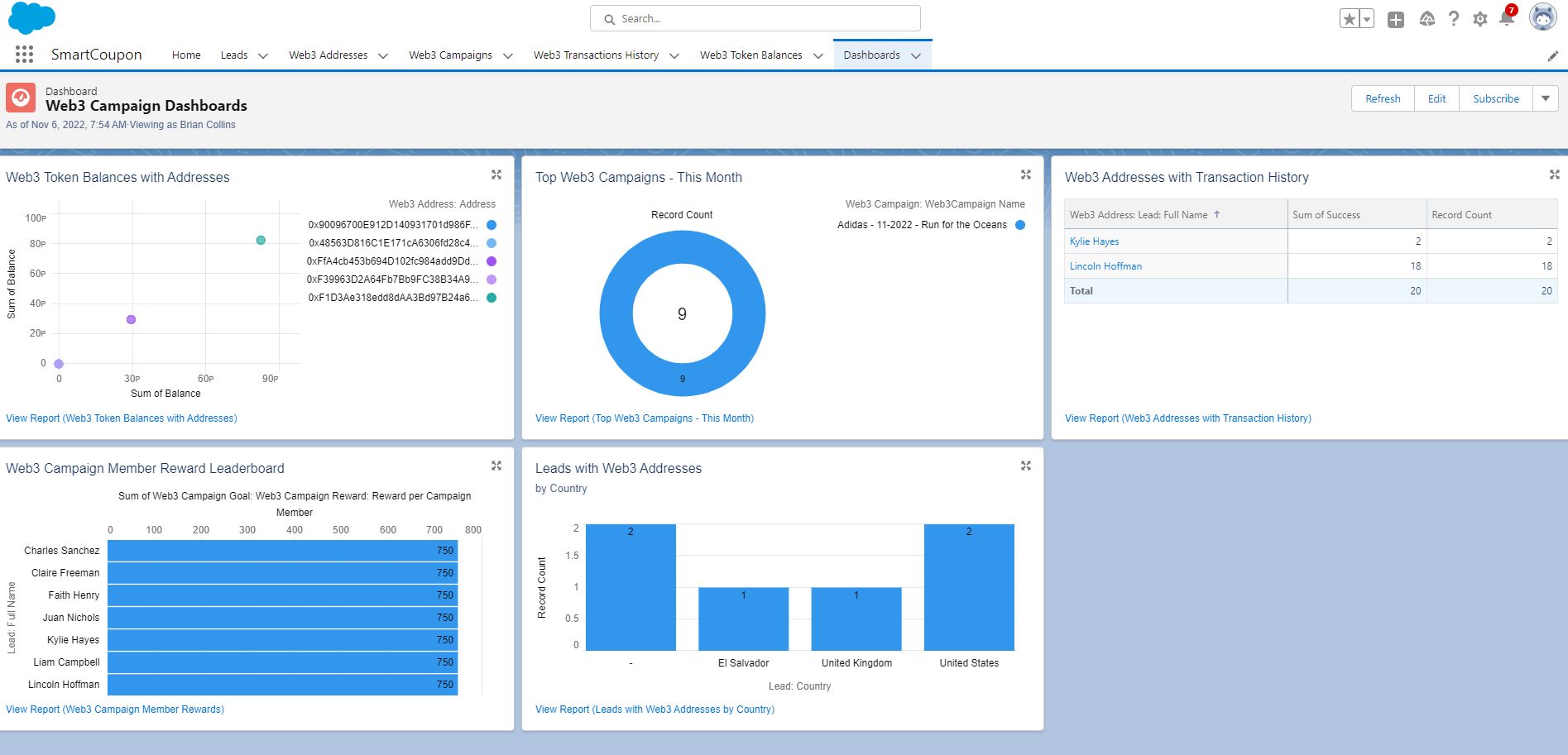This screenshot has width=1568, height=755.
Task: Click the El Salvador bar in chart
Action: pos(743,619)
